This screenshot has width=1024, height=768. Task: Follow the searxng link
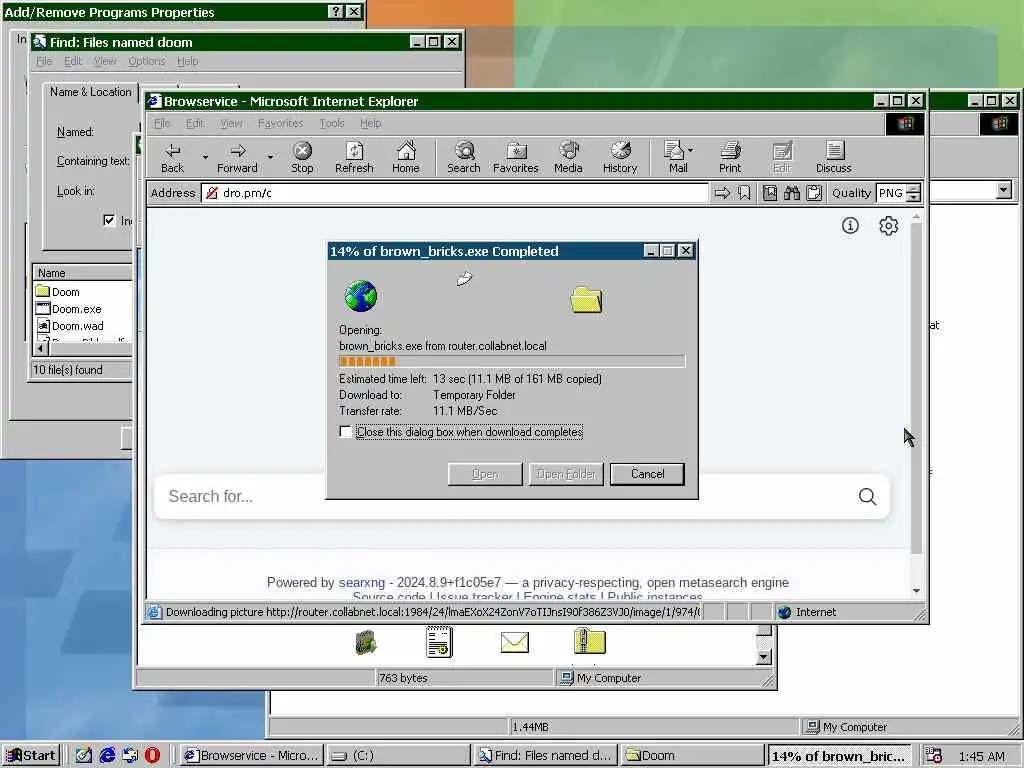pyautogui.click(x=362, y=582)
